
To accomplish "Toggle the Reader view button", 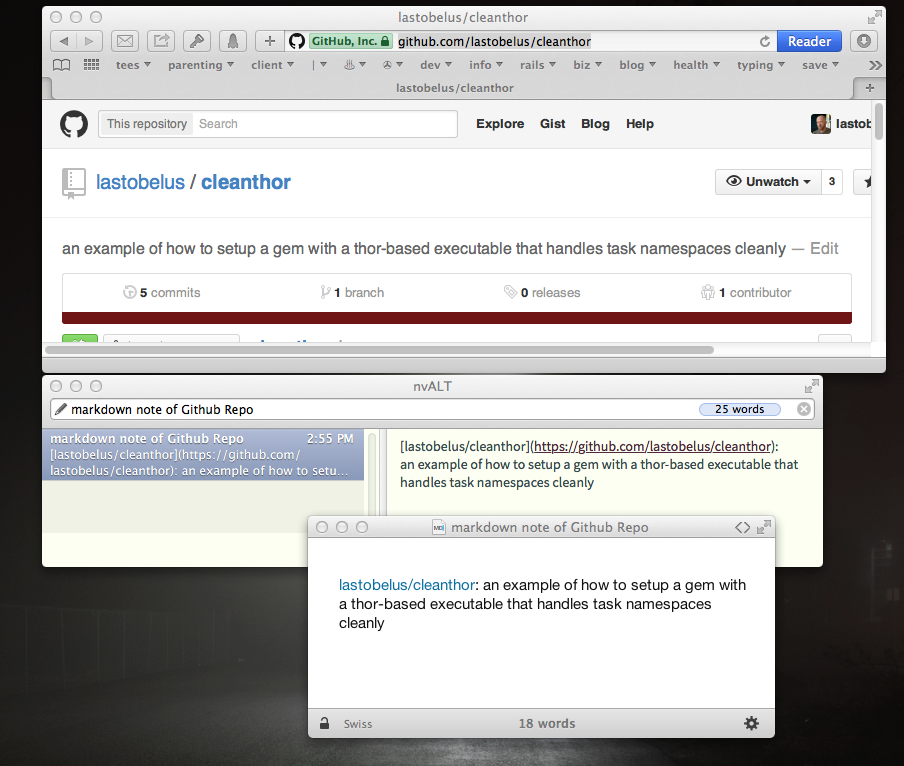I will coord(808,41).
